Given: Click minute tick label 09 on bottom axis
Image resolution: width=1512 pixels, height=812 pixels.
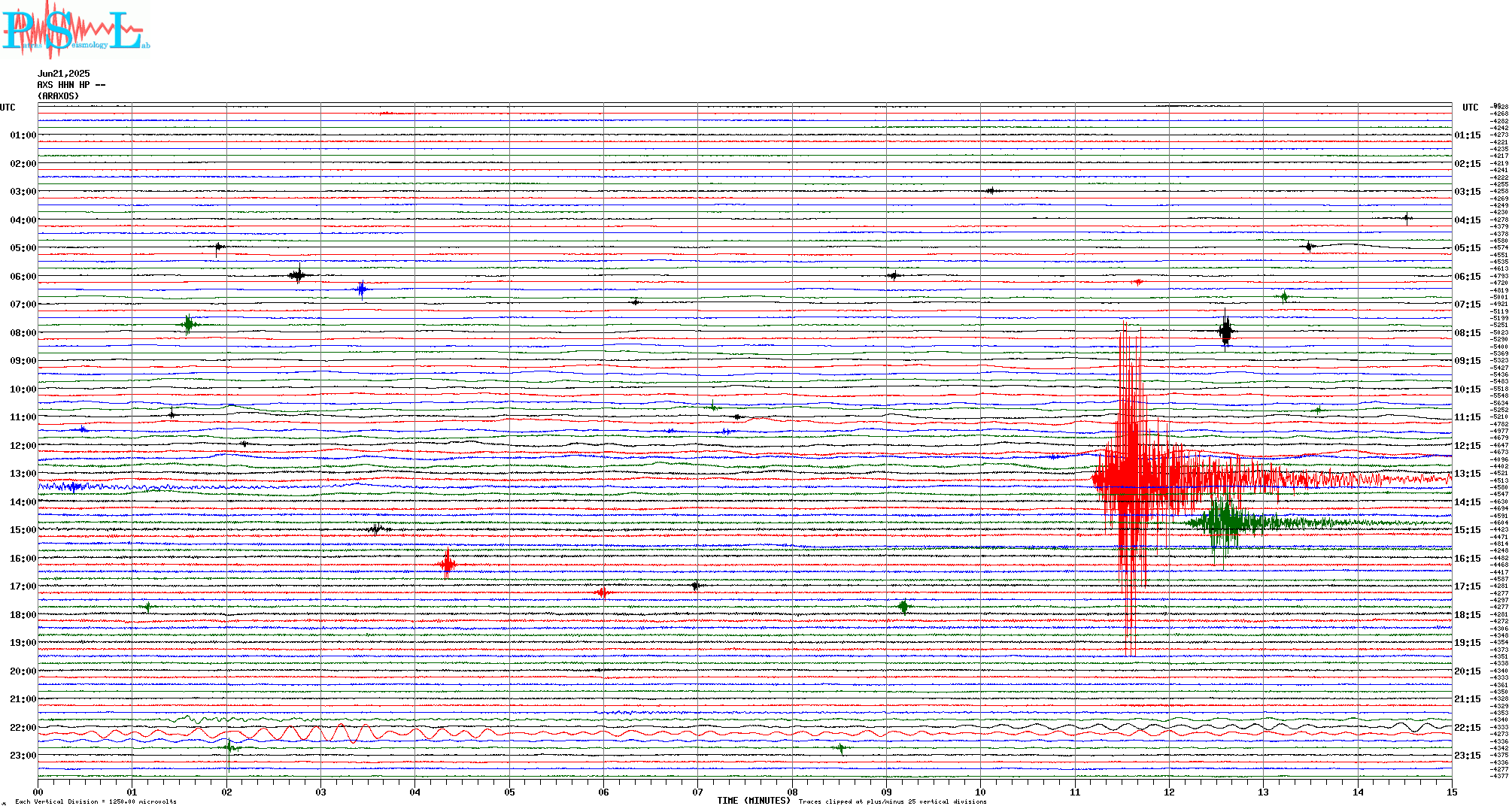Looking at the screenshot, I should 887,792.
